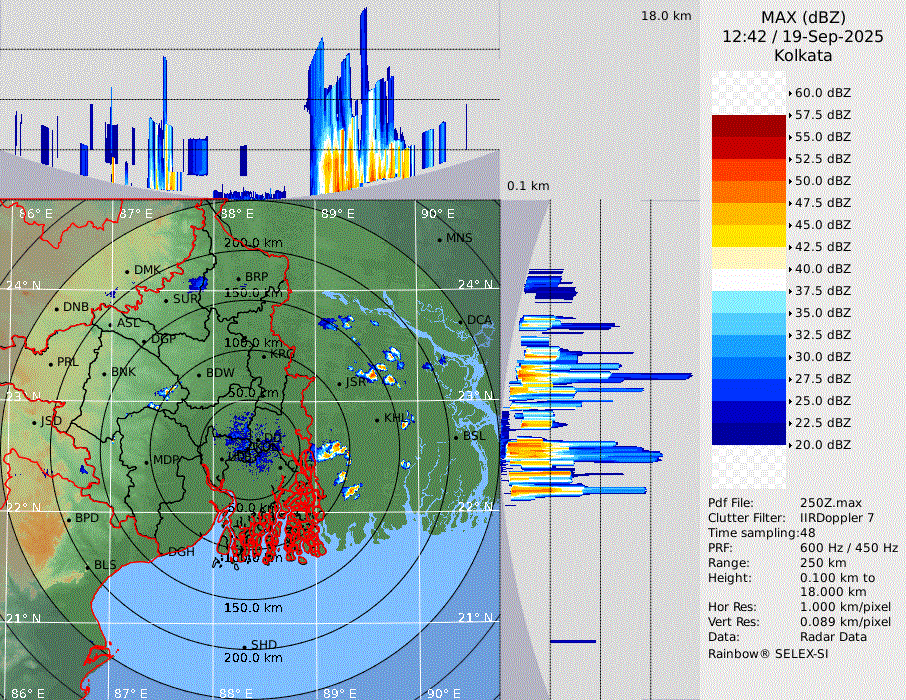Select the DCA station dot
906x700 pixels.
click(x=462, y=321)
